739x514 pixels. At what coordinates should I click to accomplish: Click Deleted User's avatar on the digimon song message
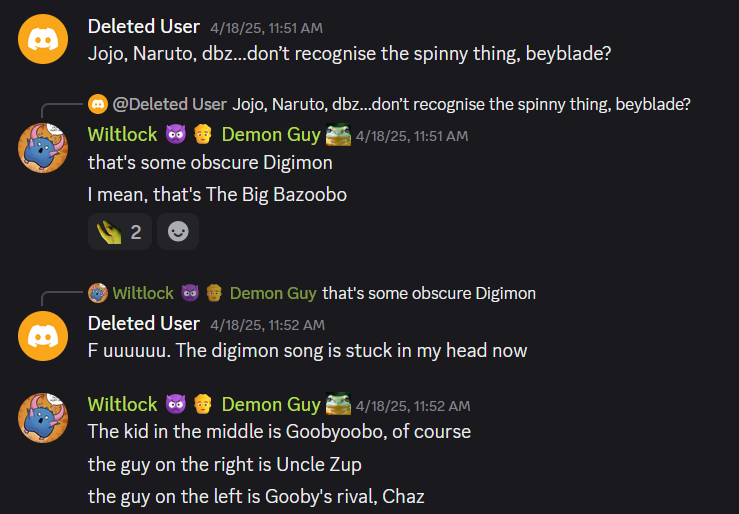[43, 337]
